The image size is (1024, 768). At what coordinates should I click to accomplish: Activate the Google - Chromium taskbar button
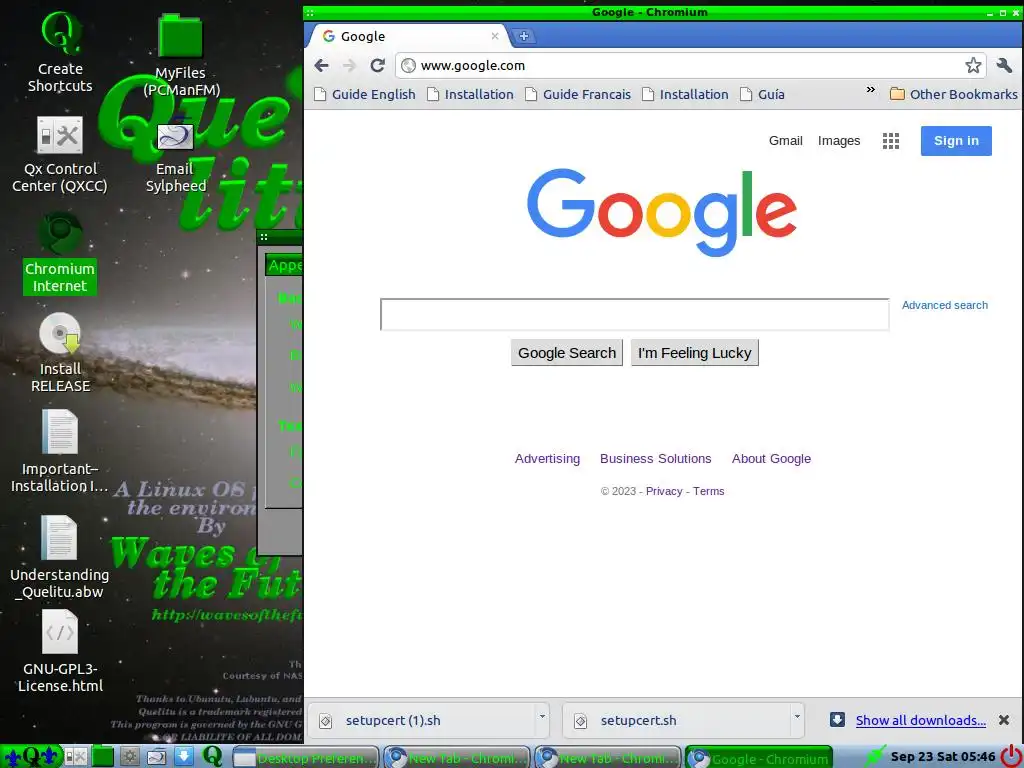pos(759,758)
